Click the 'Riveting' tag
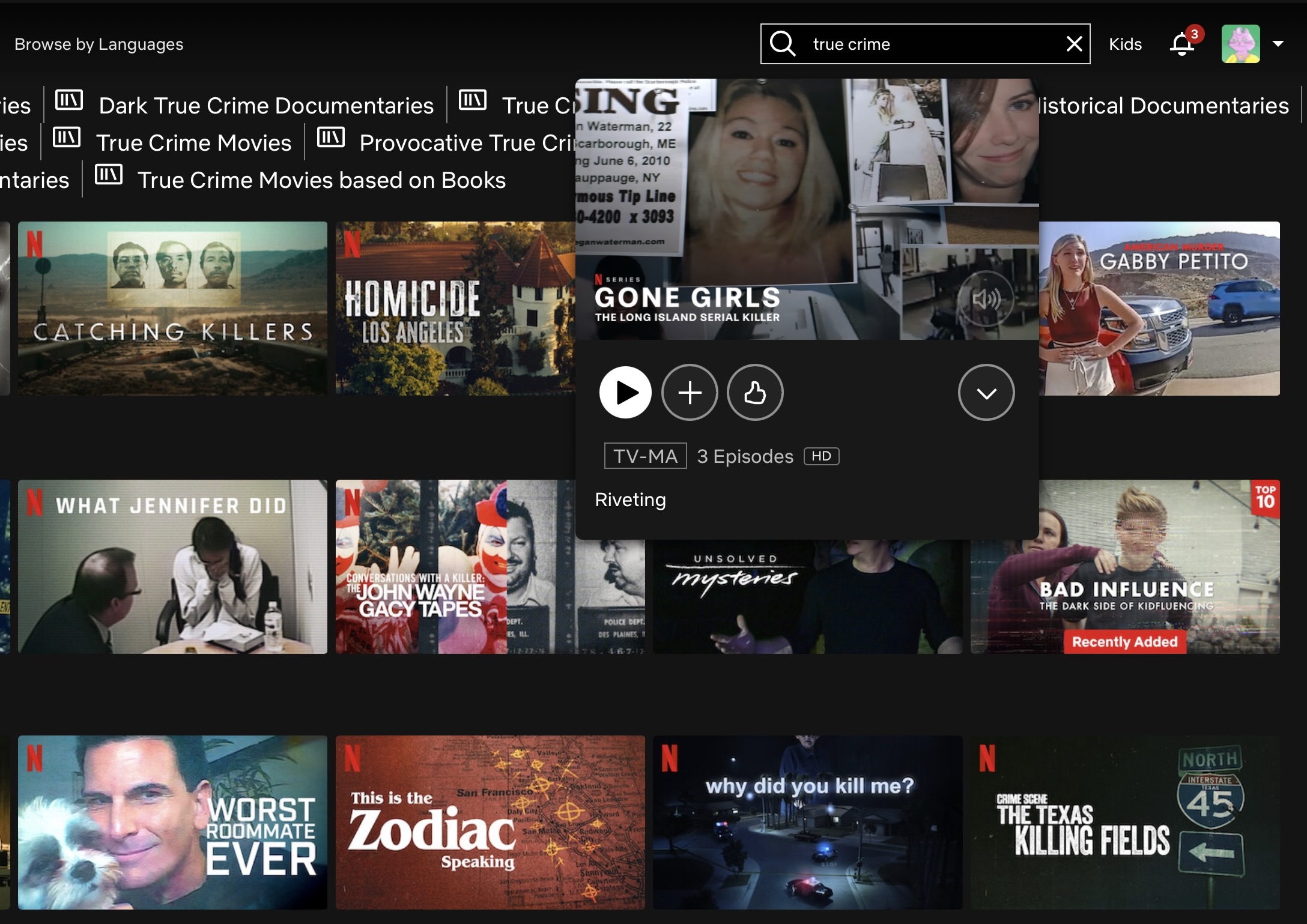 [x=630, y=500]
